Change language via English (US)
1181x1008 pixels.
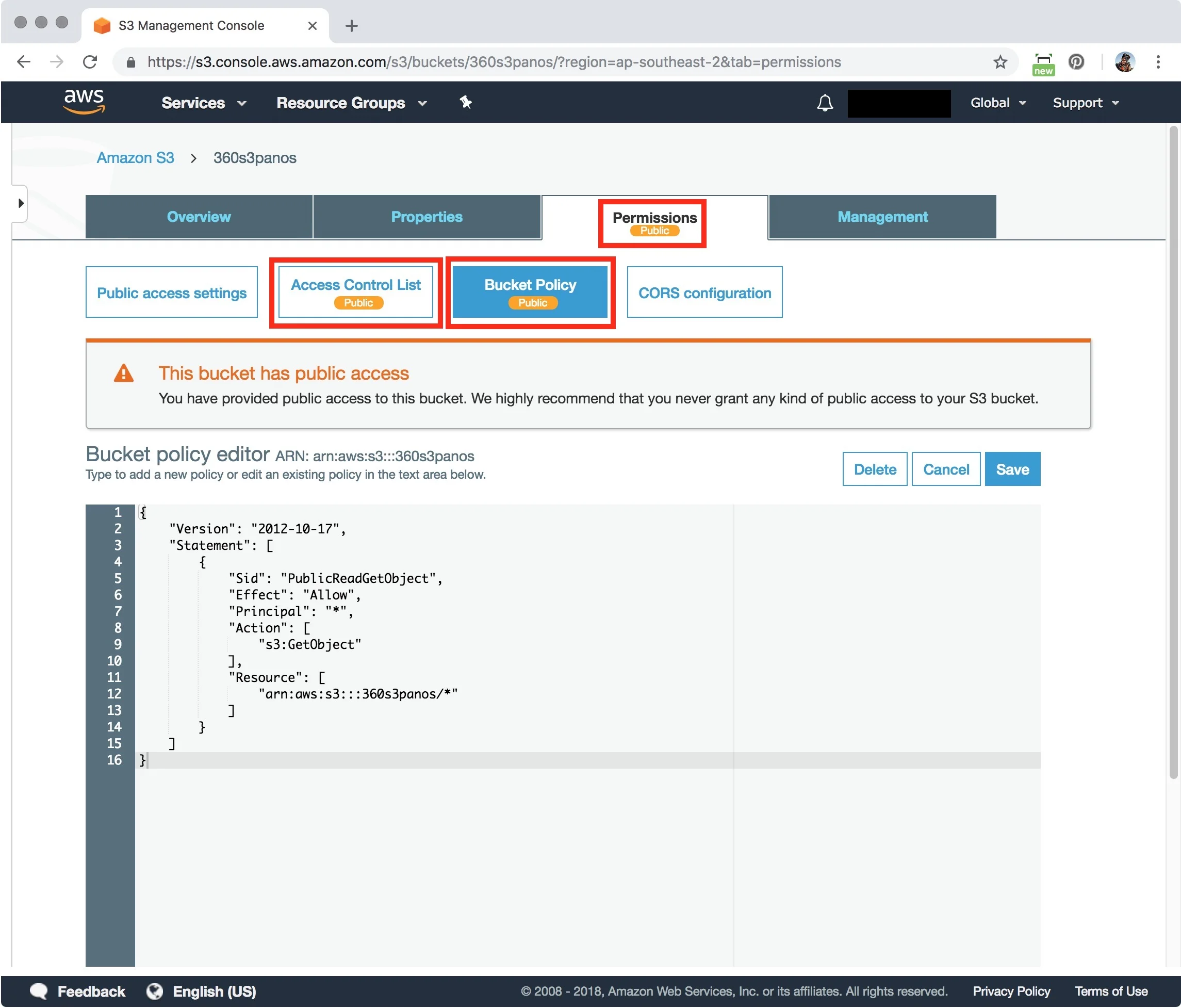pyautogui.click(x=215, y=991)
